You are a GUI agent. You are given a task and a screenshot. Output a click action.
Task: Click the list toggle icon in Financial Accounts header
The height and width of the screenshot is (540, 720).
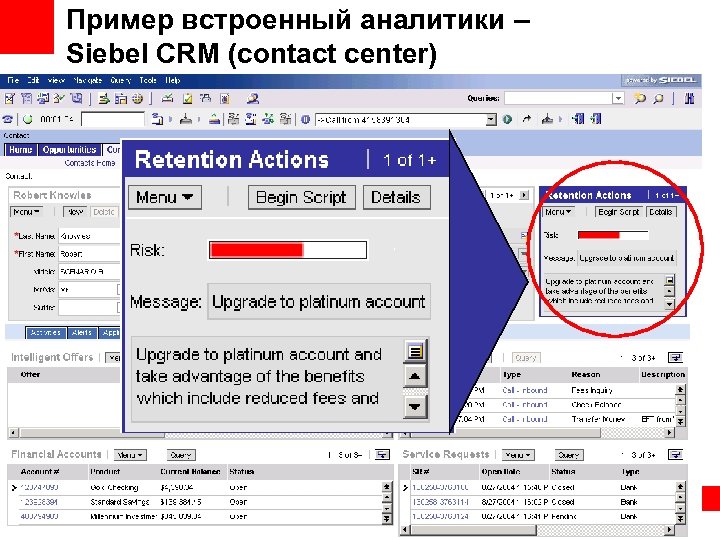[x=382, y=455]
